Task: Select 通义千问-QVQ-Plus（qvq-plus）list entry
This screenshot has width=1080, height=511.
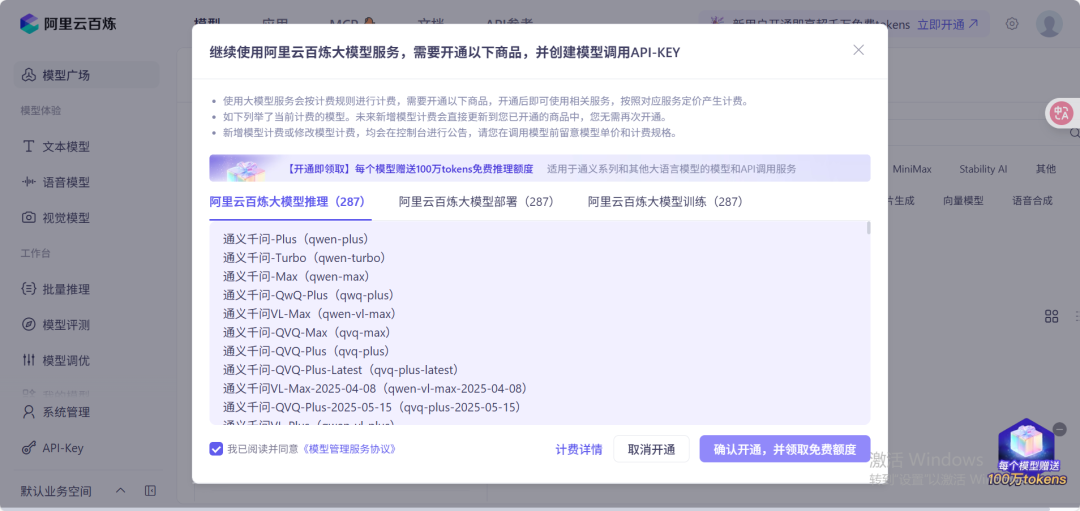Action: coord(307,351)
